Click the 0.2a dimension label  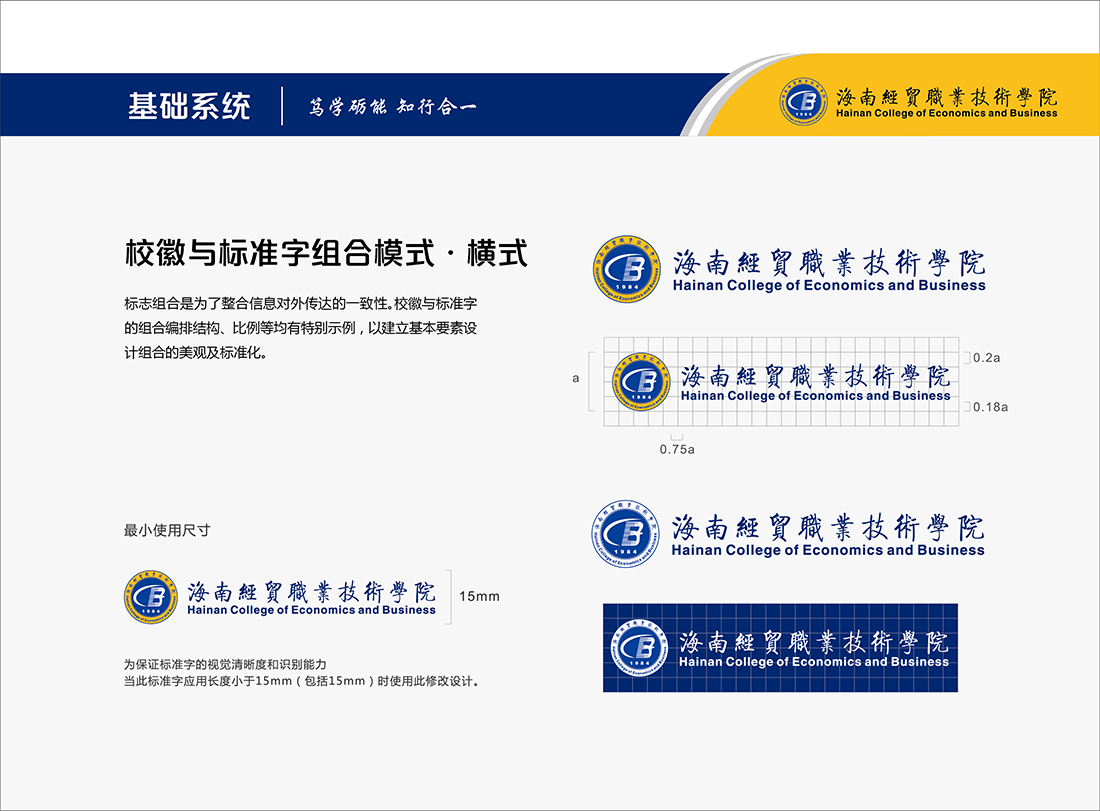[987, 357]
